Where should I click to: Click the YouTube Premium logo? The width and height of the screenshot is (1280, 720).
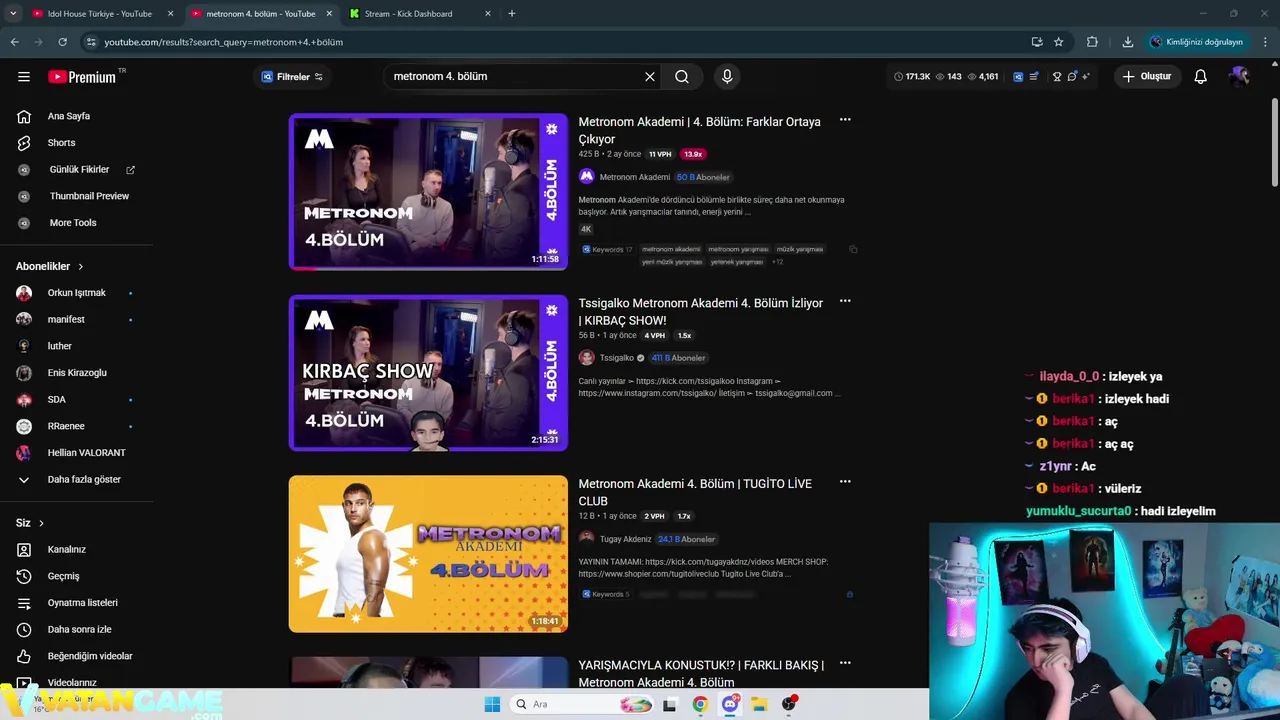coord(82,77)
